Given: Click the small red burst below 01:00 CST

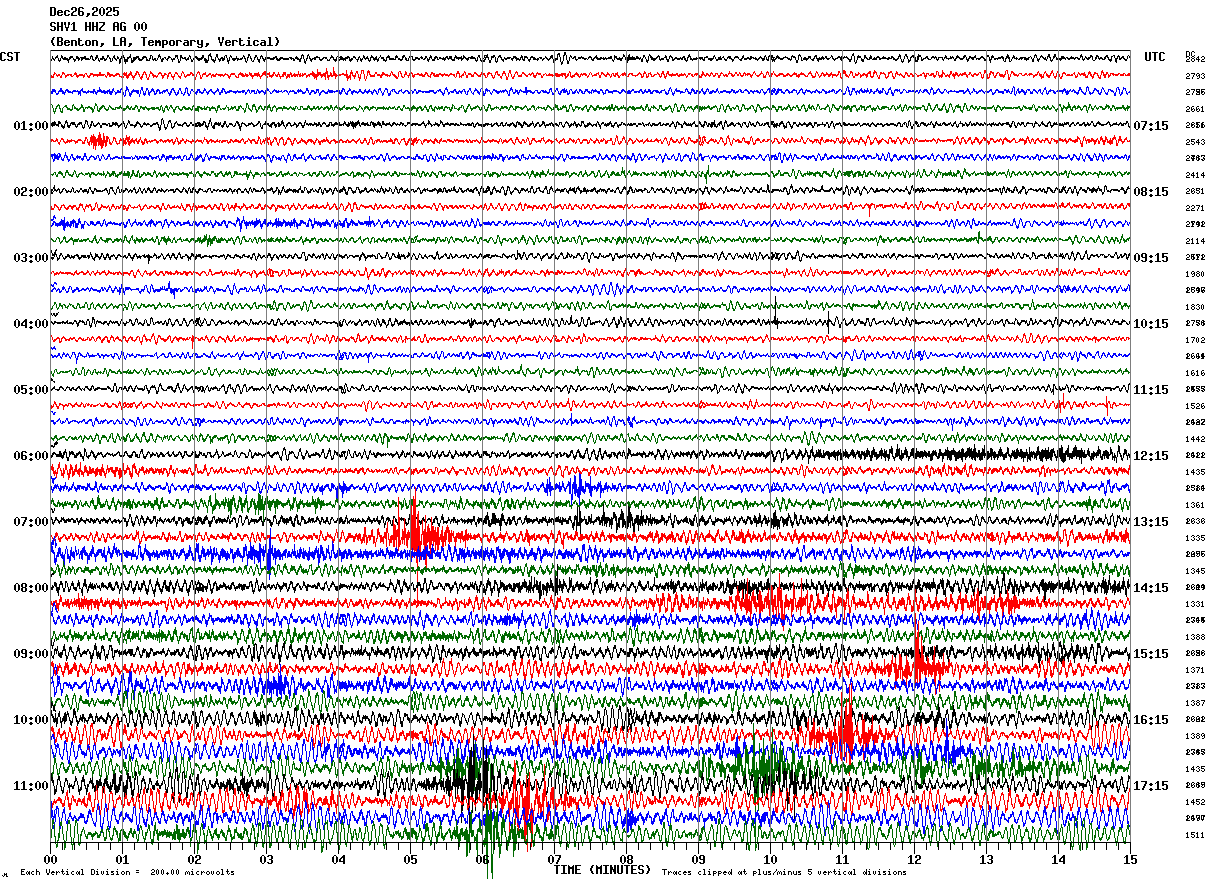Looking at the screenshot, I should pos(98,141).
